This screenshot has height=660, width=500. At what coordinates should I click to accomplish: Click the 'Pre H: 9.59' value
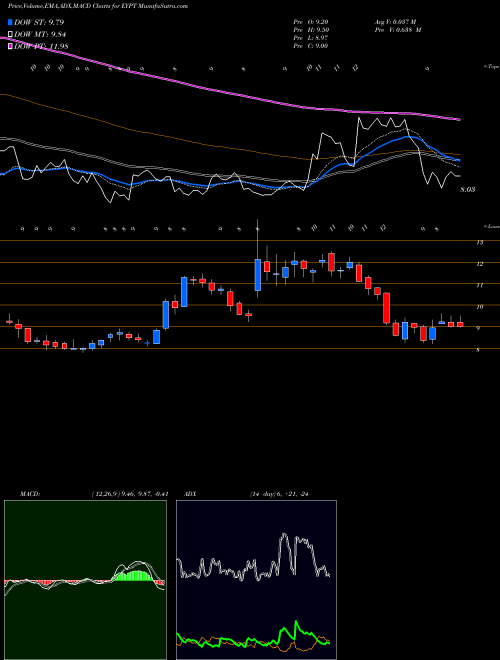[x=311, y=30]
